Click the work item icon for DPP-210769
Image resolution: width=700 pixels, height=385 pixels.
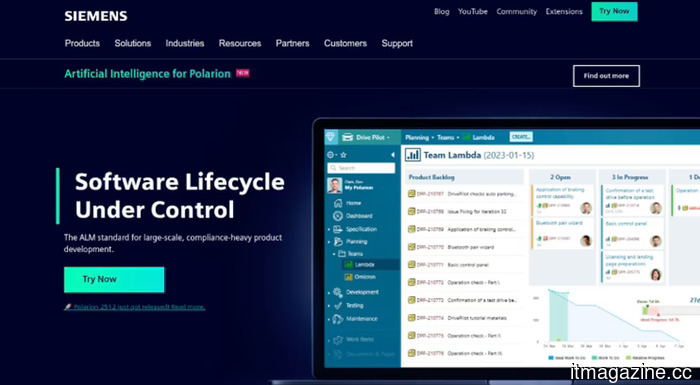411,229
